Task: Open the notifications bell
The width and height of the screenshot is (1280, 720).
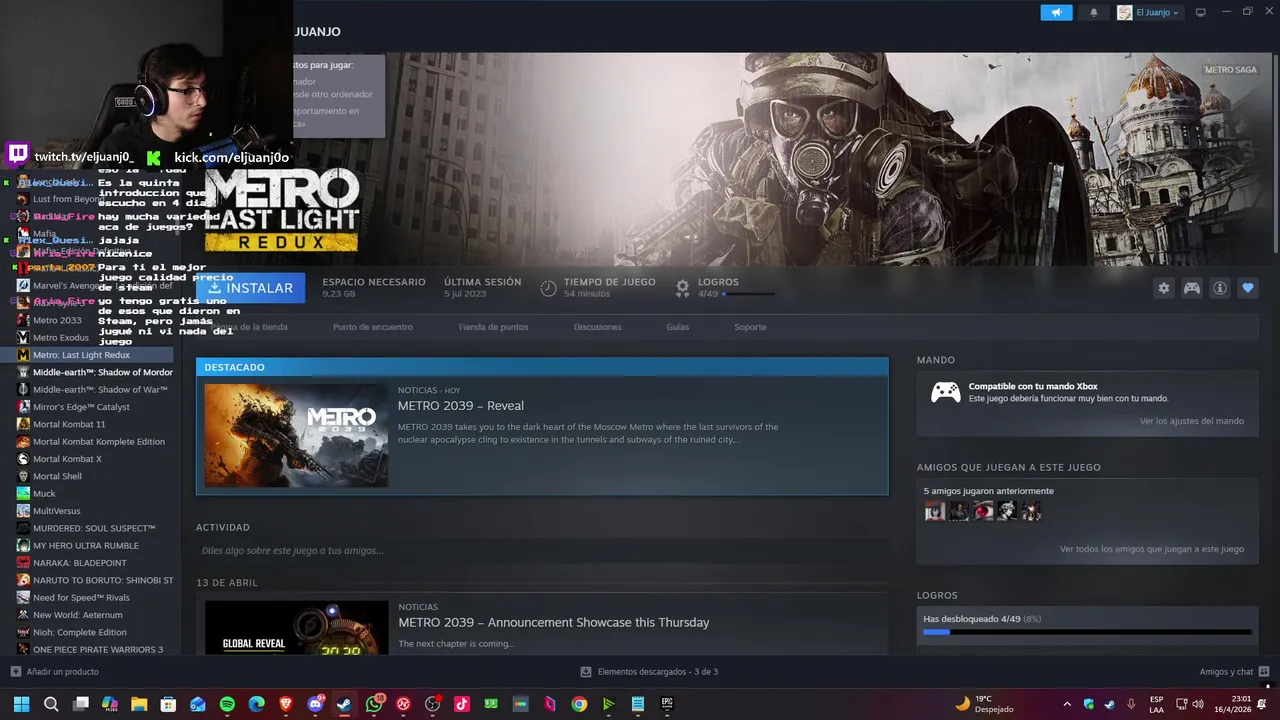Action: (x=1093, y=13)
